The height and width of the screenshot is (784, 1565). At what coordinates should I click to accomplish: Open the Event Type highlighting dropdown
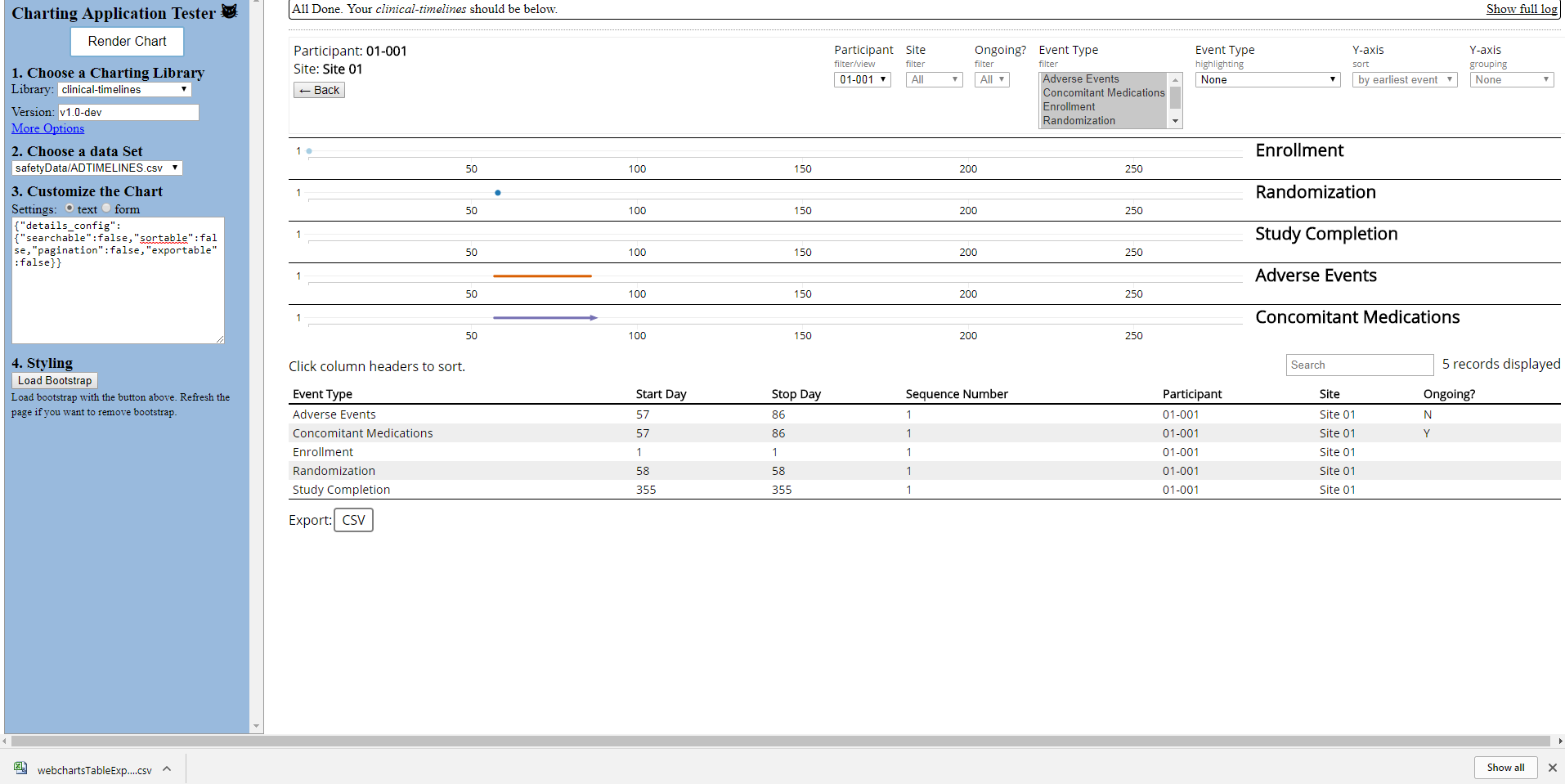tap(1267, 79)
